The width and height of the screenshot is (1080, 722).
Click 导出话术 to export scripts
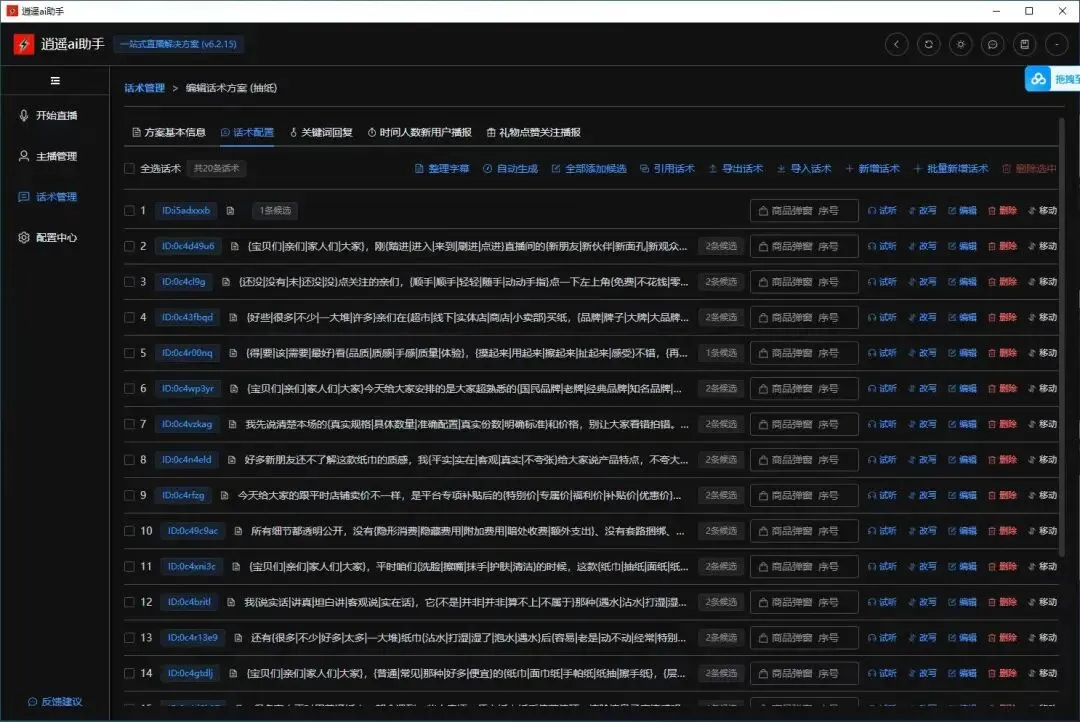point(736,168)
